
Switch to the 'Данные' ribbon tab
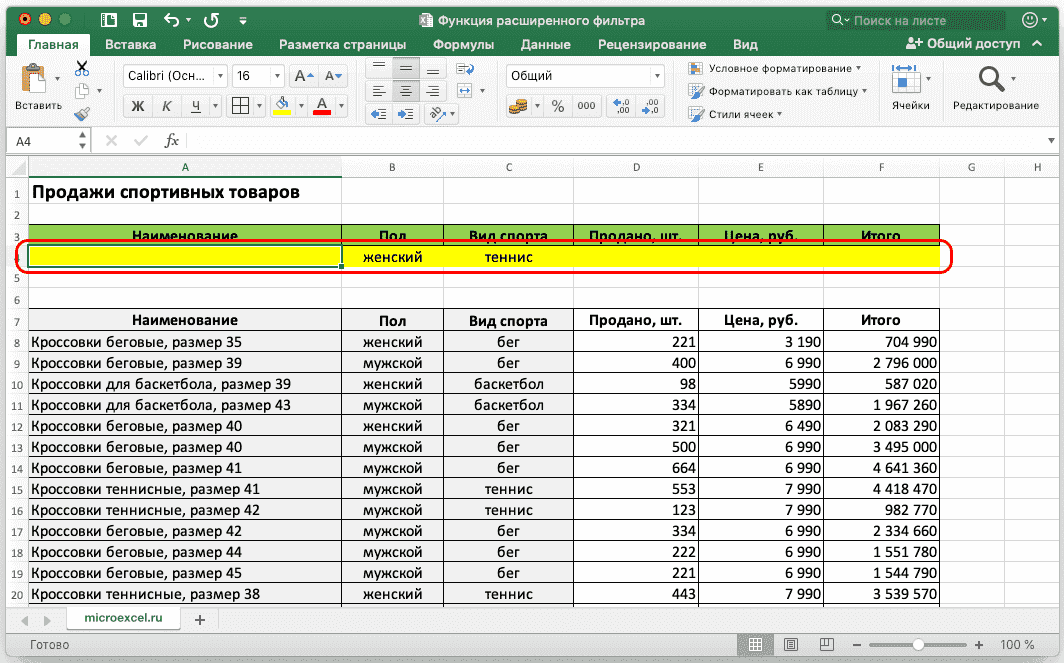[546, 44]
